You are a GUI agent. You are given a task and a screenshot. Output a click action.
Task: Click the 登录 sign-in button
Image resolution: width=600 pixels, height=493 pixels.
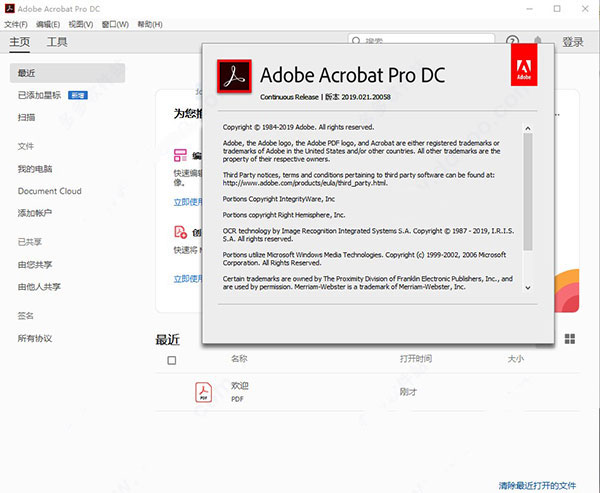pyautogui.click(x=573, y=42)
